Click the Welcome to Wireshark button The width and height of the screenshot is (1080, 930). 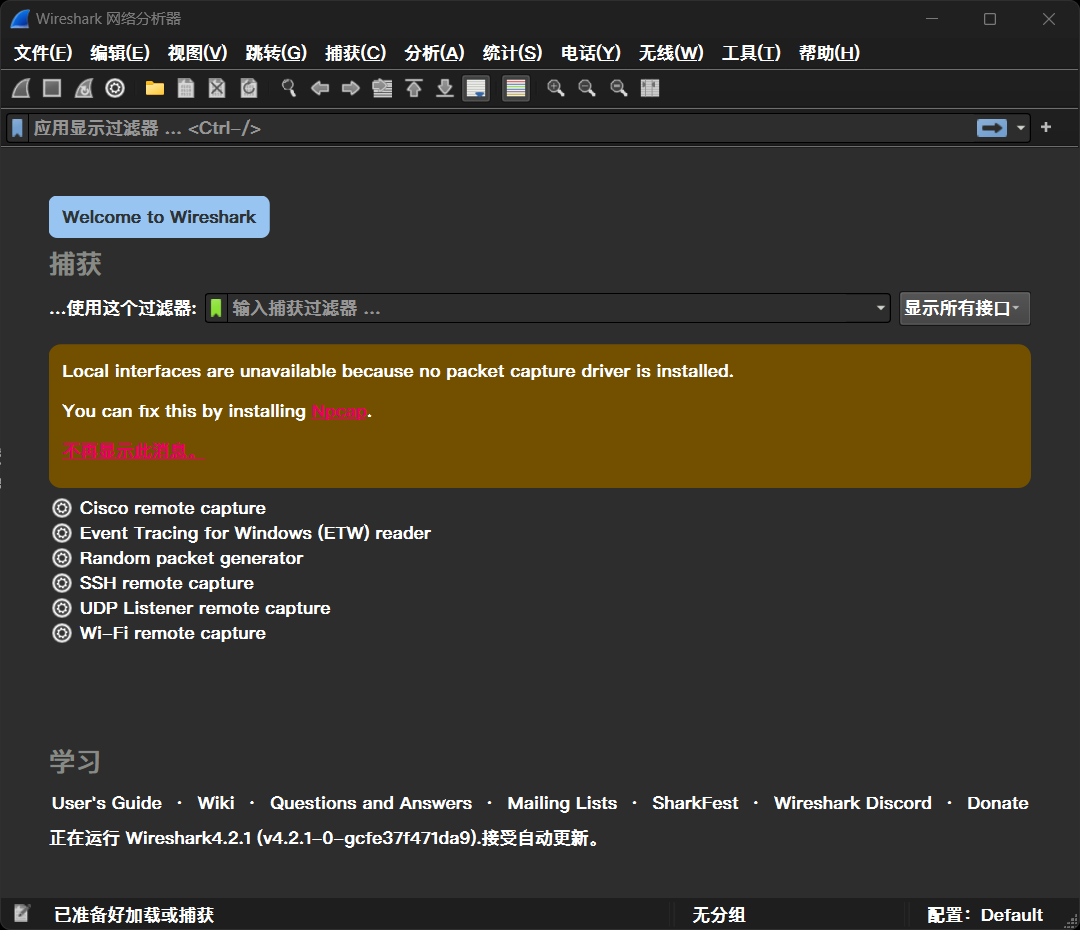(x=159, y=217)
